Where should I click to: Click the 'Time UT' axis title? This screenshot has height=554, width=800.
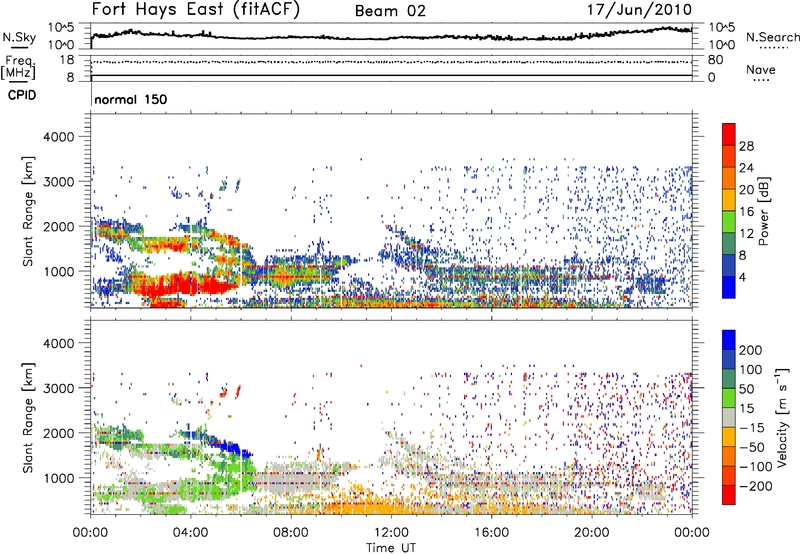click(391, 548)
